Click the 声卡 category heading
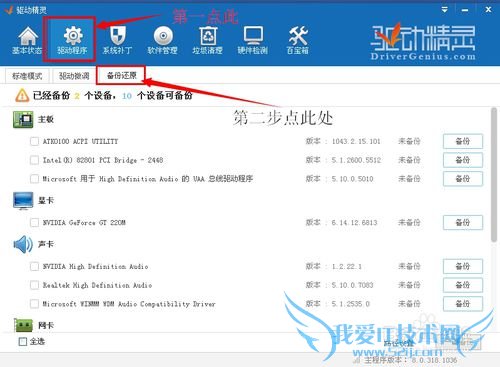This screenshot has width=500, height=367. point(46,244)
